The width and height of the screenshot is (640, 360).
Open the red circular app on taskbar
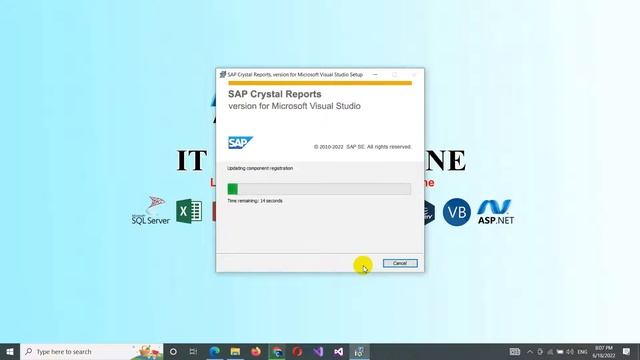[297, 351]
